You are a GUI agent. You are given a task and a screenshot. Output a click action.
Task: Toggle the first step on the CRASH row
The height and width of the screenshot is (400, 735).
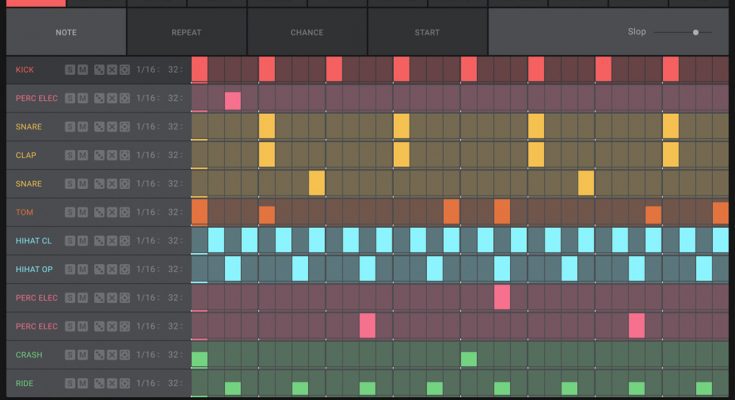199,358
